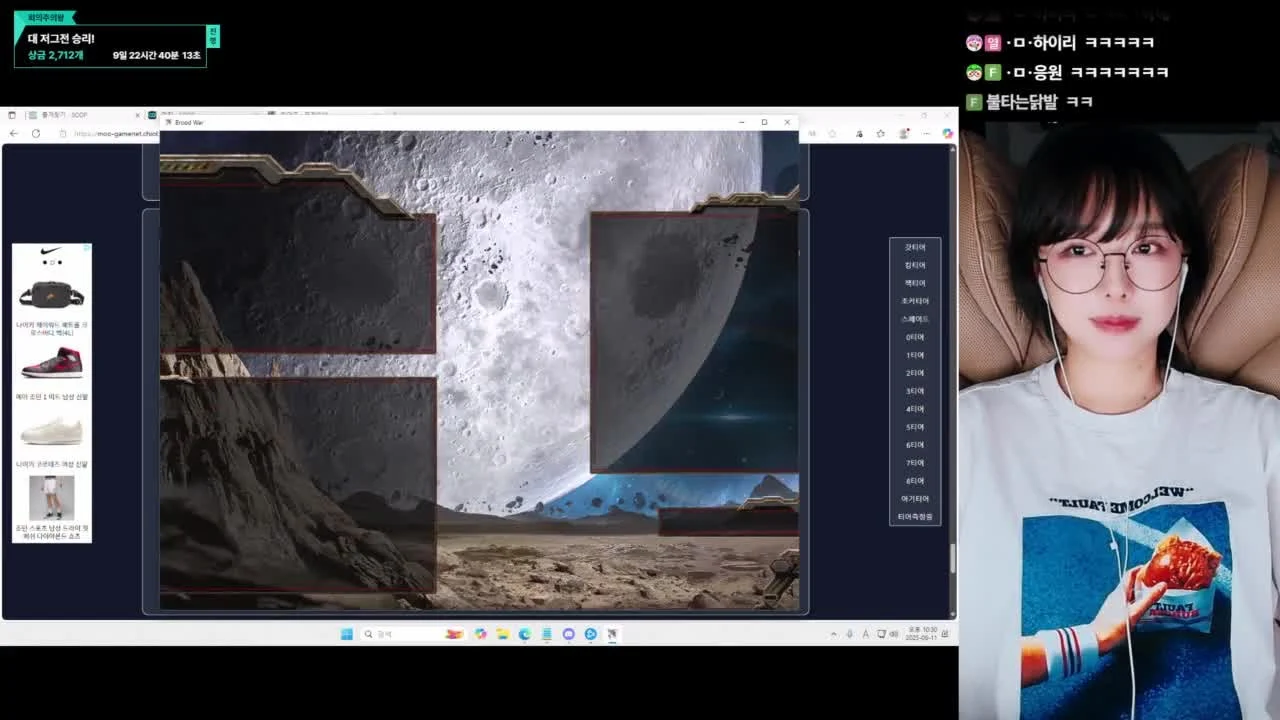This screenshot has width=1280, height=720.
Task: Open the purple chat app in taskbar
Action: click(569, 634)
